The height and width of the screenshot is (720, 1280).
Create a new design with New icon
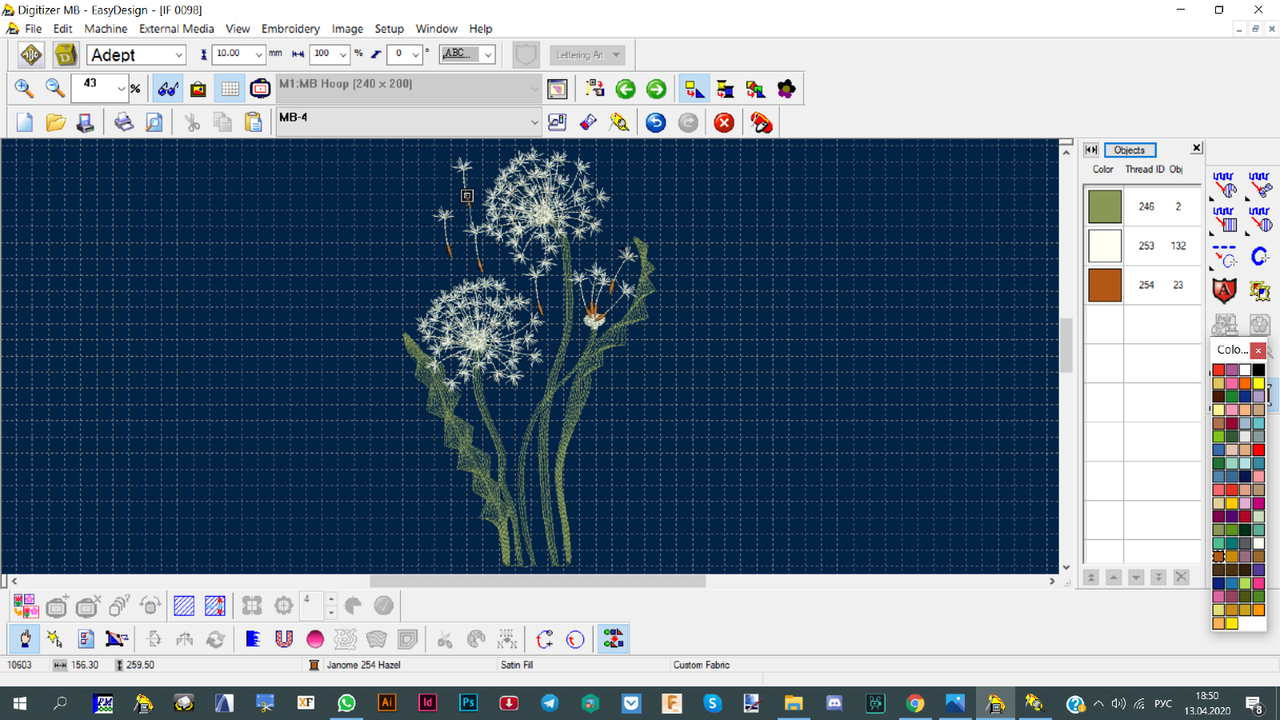point(24,122)
